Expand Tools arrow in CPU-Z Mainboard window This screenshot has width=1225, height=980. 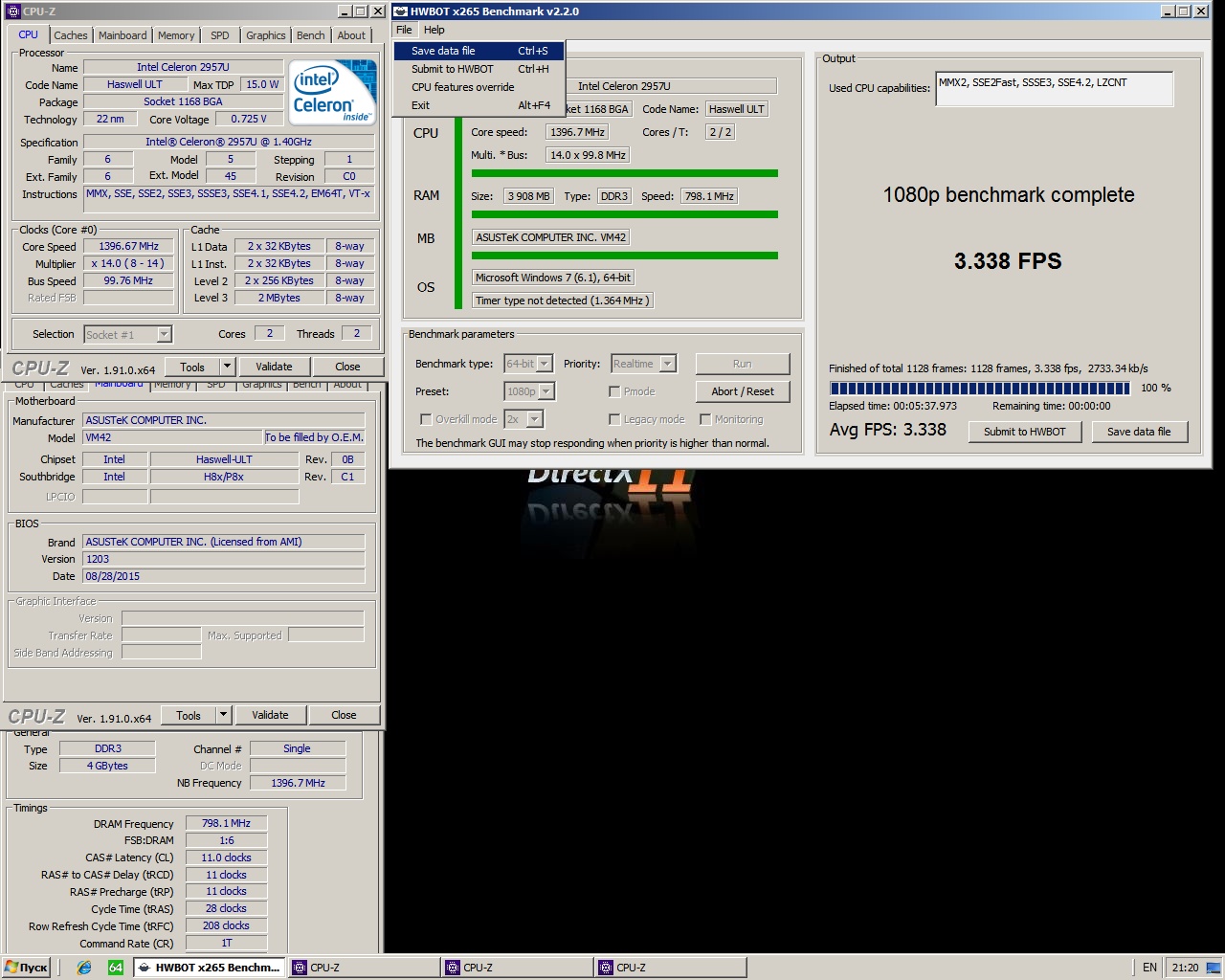(223, 715)
